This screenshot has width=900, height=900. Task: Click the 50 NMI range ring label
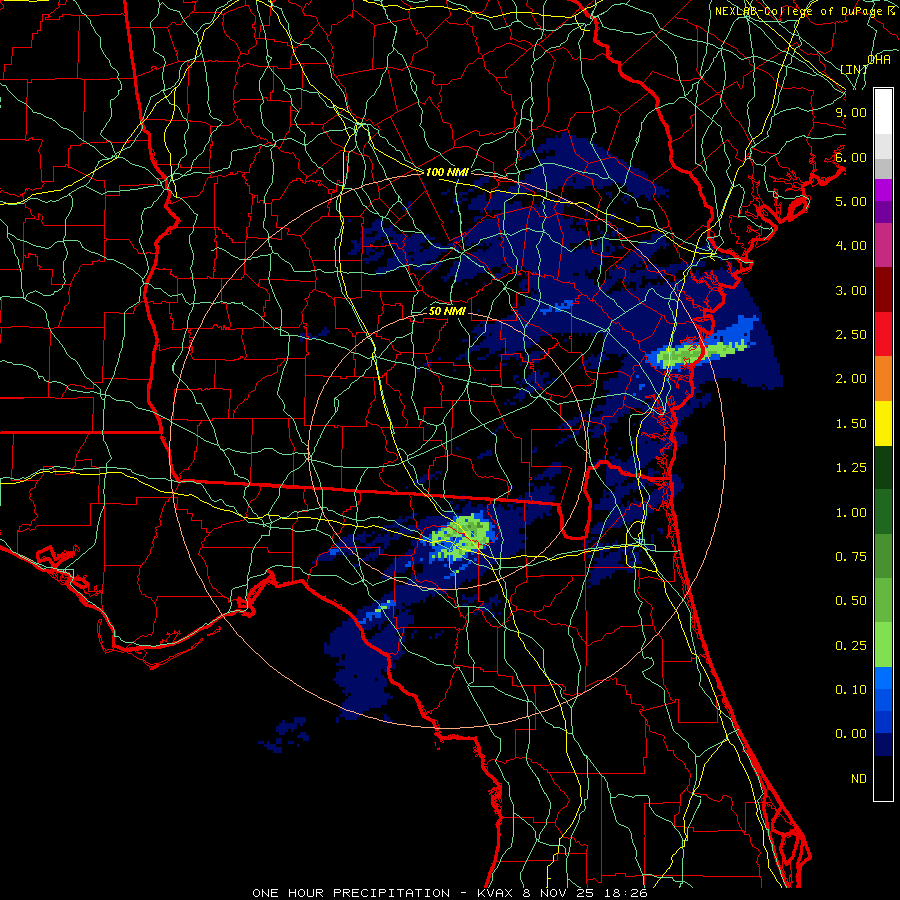(x=447, y=311)
